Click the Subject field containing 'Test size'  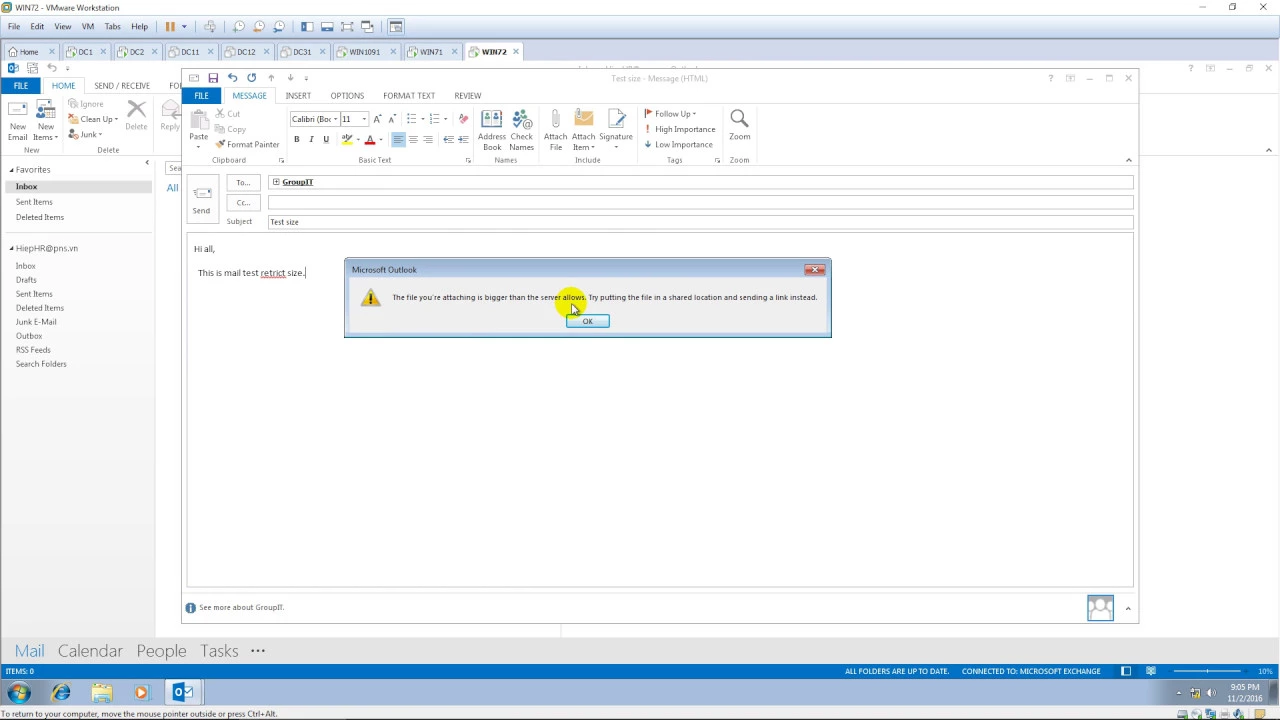[x=700, y=222]
